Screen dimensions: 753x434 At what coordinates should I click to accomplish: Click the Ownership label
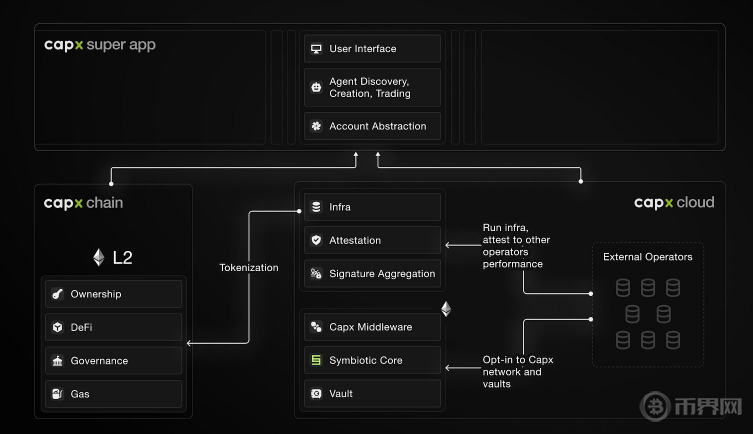(96, 294)
